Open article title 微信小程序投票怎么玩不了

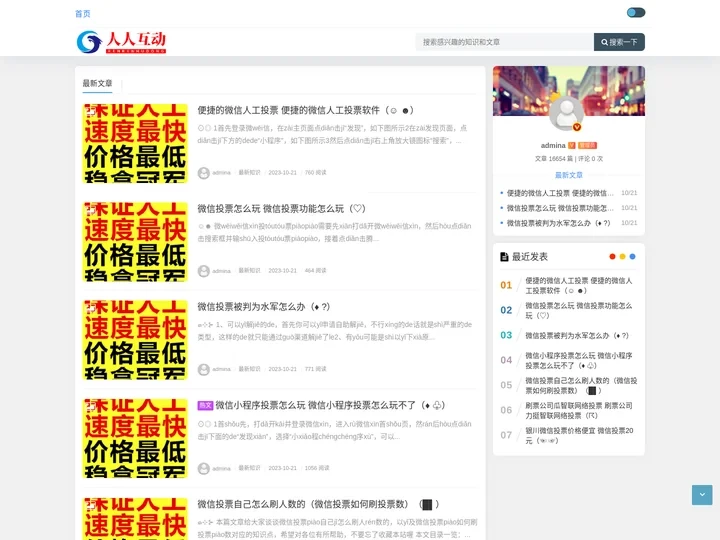(x=330, y=405)
